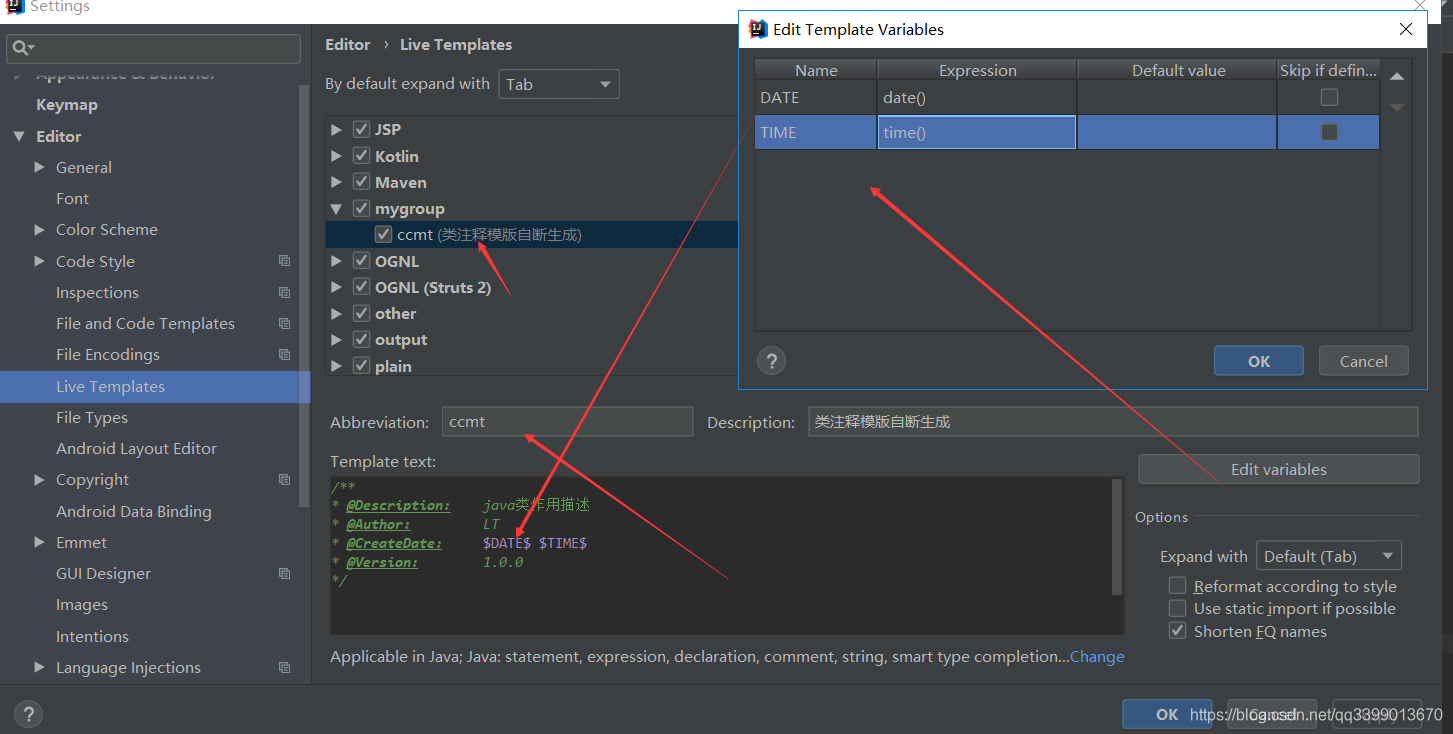Image resolution: width=1453 pixels, height=734 pixels.
Task: Click the Description input field
Action: pyautogui.click(x=1113, y=422)
